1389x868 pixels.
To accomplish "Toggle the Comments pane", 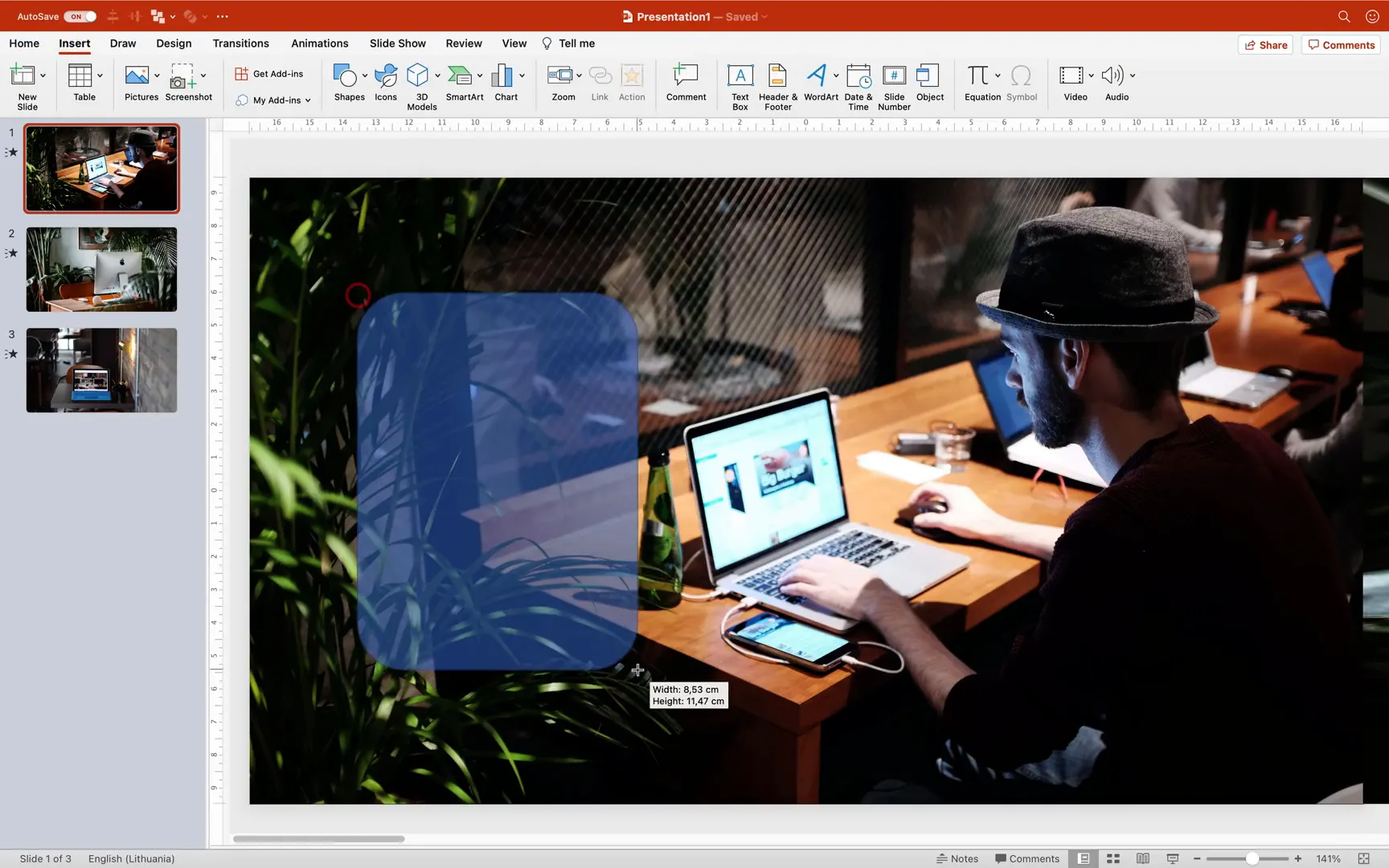I will 1027,858.
